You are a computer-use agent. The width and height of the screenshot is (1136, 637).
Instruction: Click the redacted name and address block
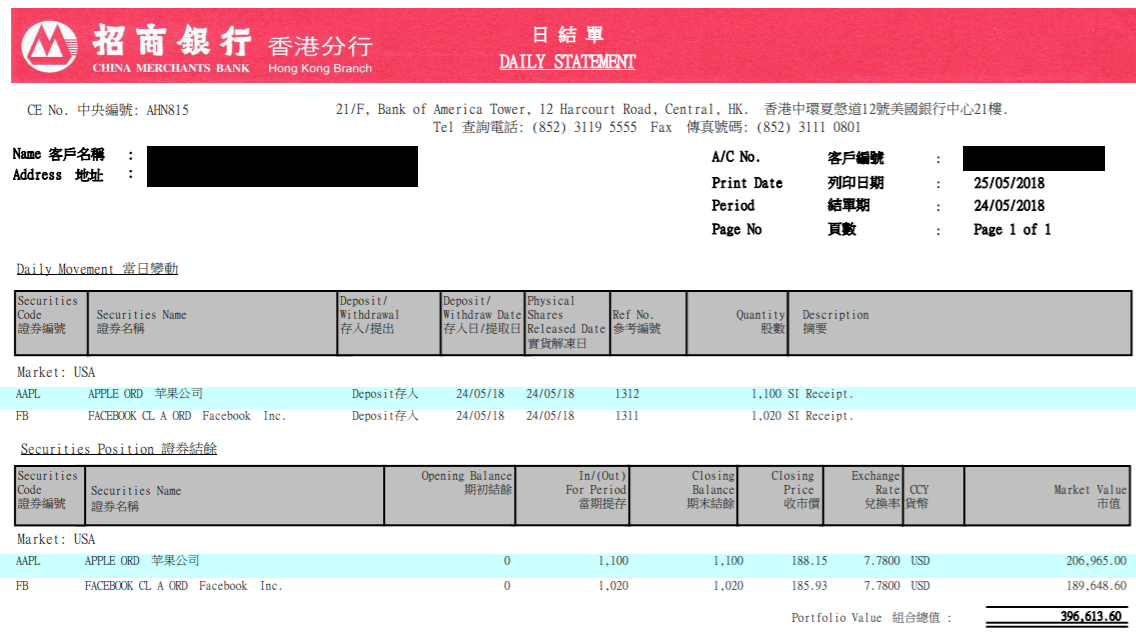[x=283, y=167]
